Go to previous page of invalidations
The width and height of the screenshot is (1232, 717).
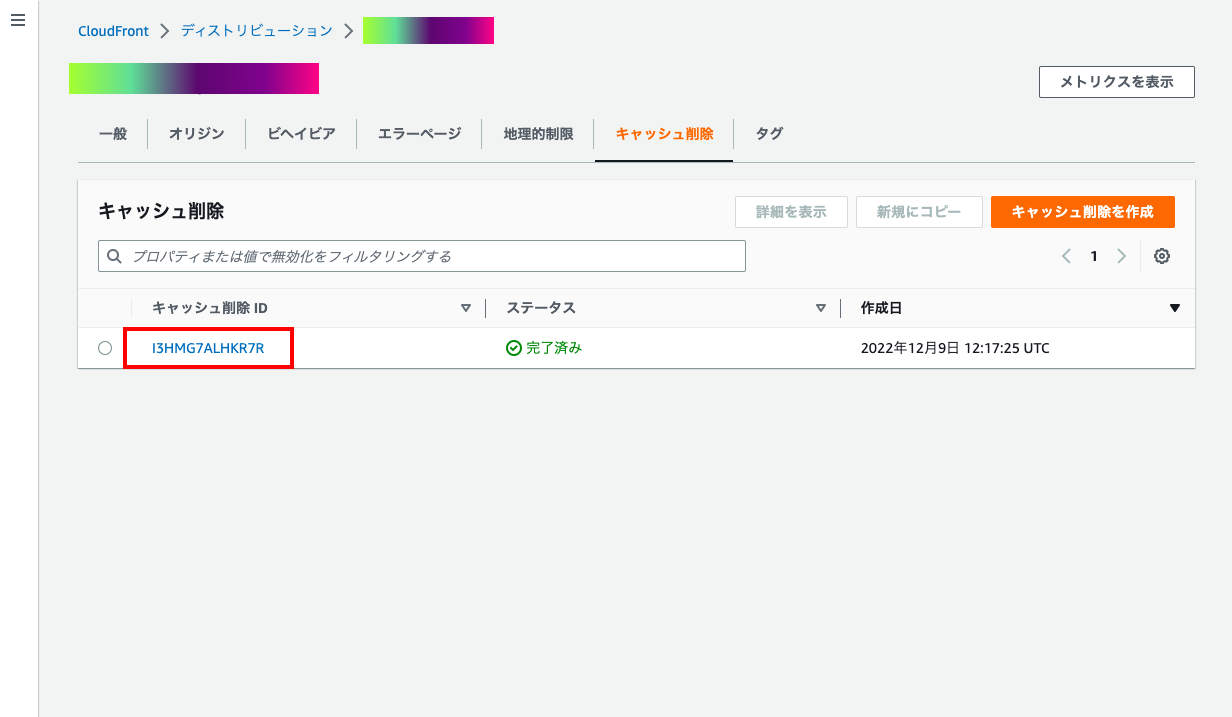(x=1066, y=256)
